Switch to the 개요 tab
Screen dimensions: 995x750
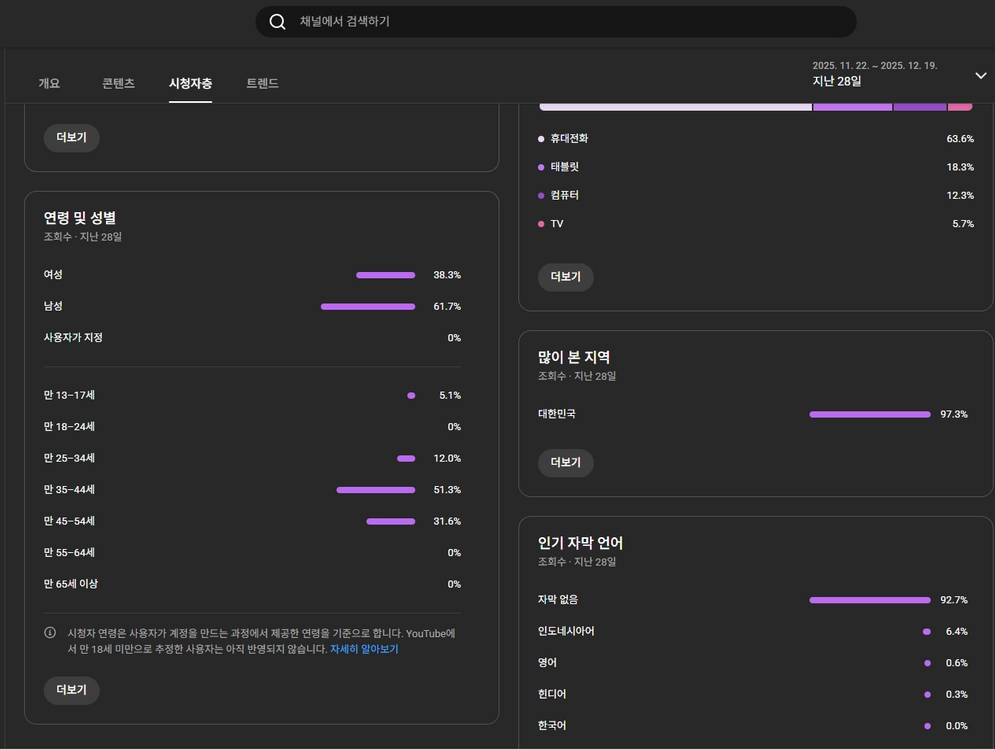pos(49,83)
